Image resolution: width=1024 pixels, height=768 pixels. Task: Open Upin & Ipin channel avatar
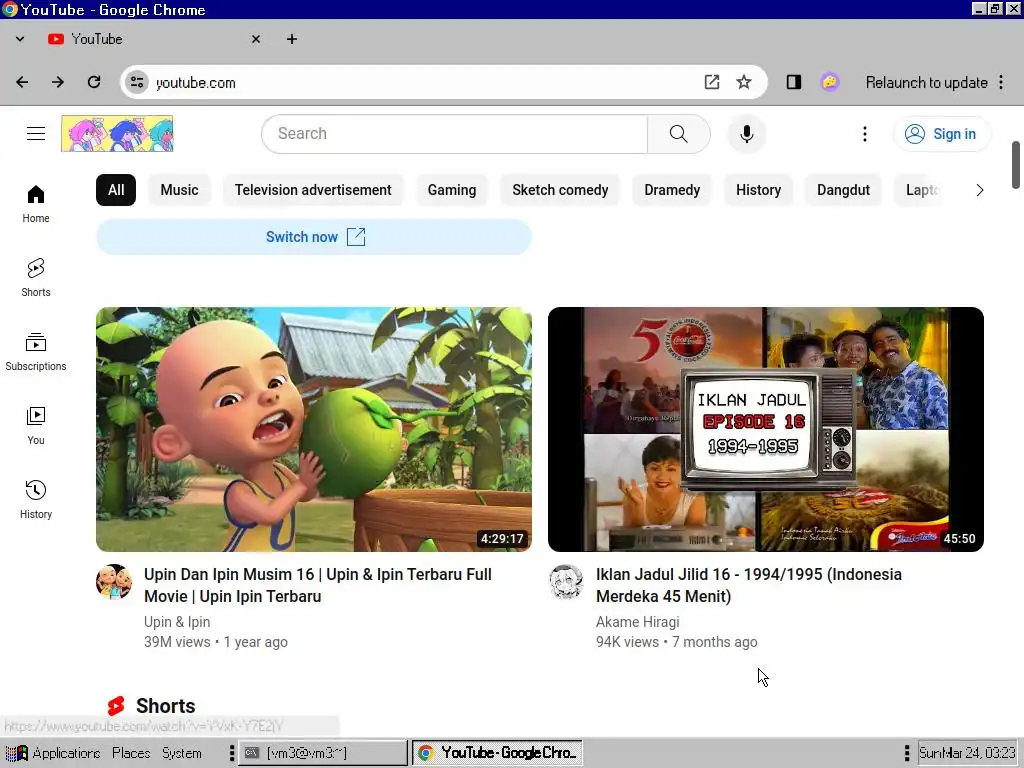point(114,581)
